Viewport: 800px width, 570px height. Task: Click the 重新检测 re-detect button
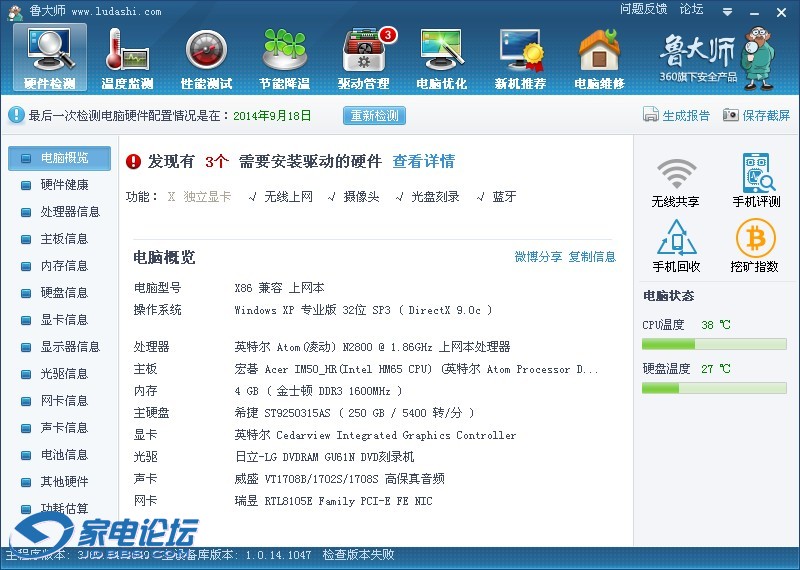tap(374, 115)
